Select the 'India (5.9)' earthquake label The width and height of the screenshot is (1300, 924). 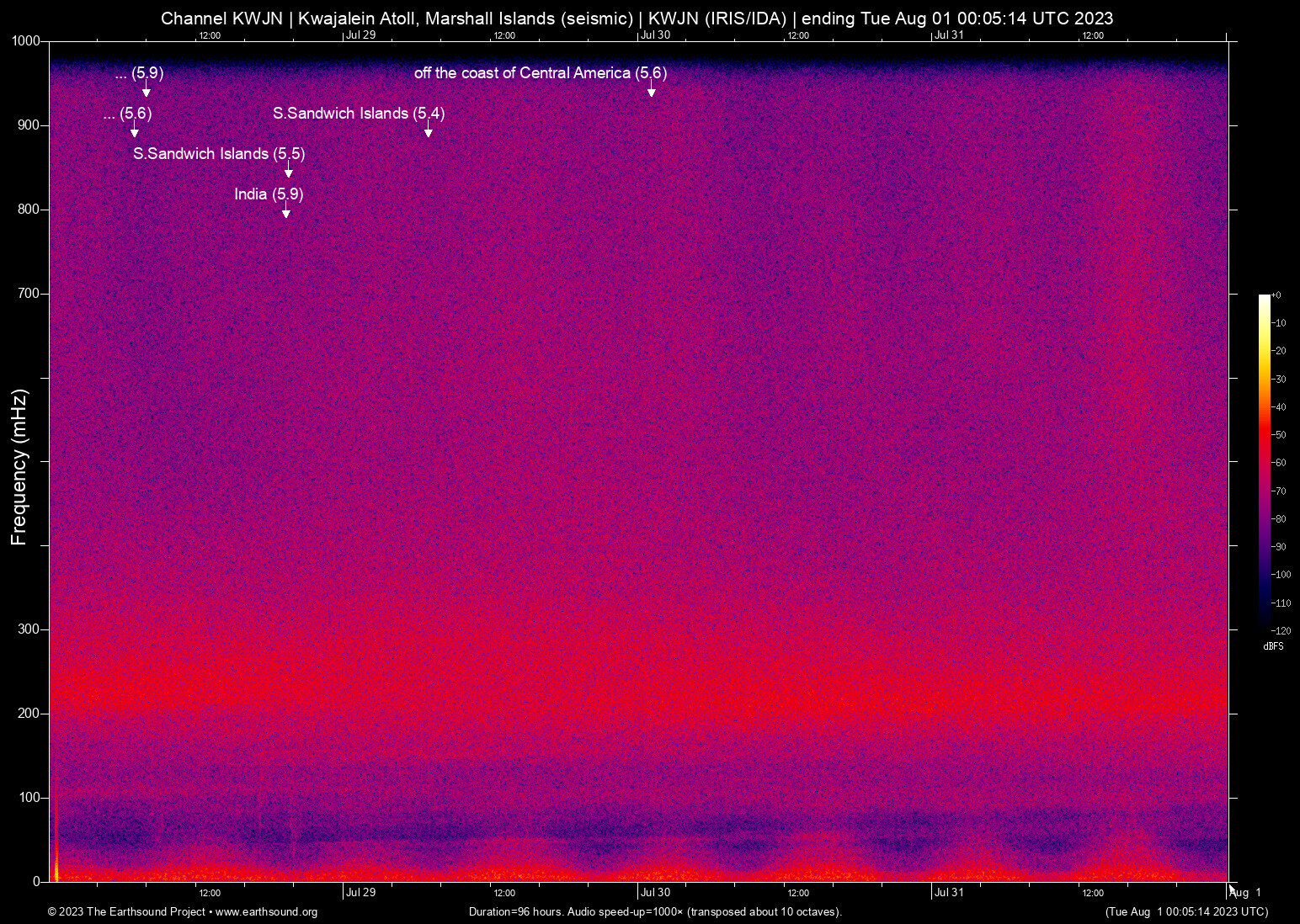coord(269,194)
